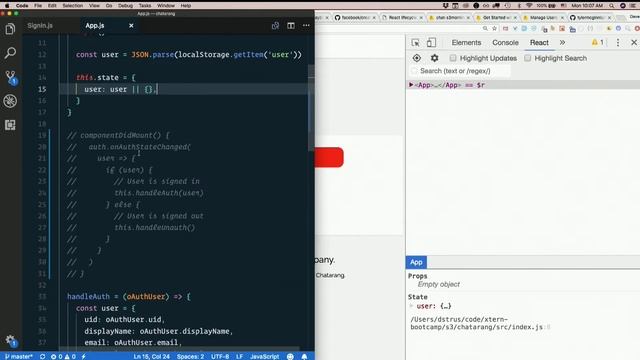The image size is (640, 360).
Task: Click the DevTools inspect element icon
Action: click(416, 42)
